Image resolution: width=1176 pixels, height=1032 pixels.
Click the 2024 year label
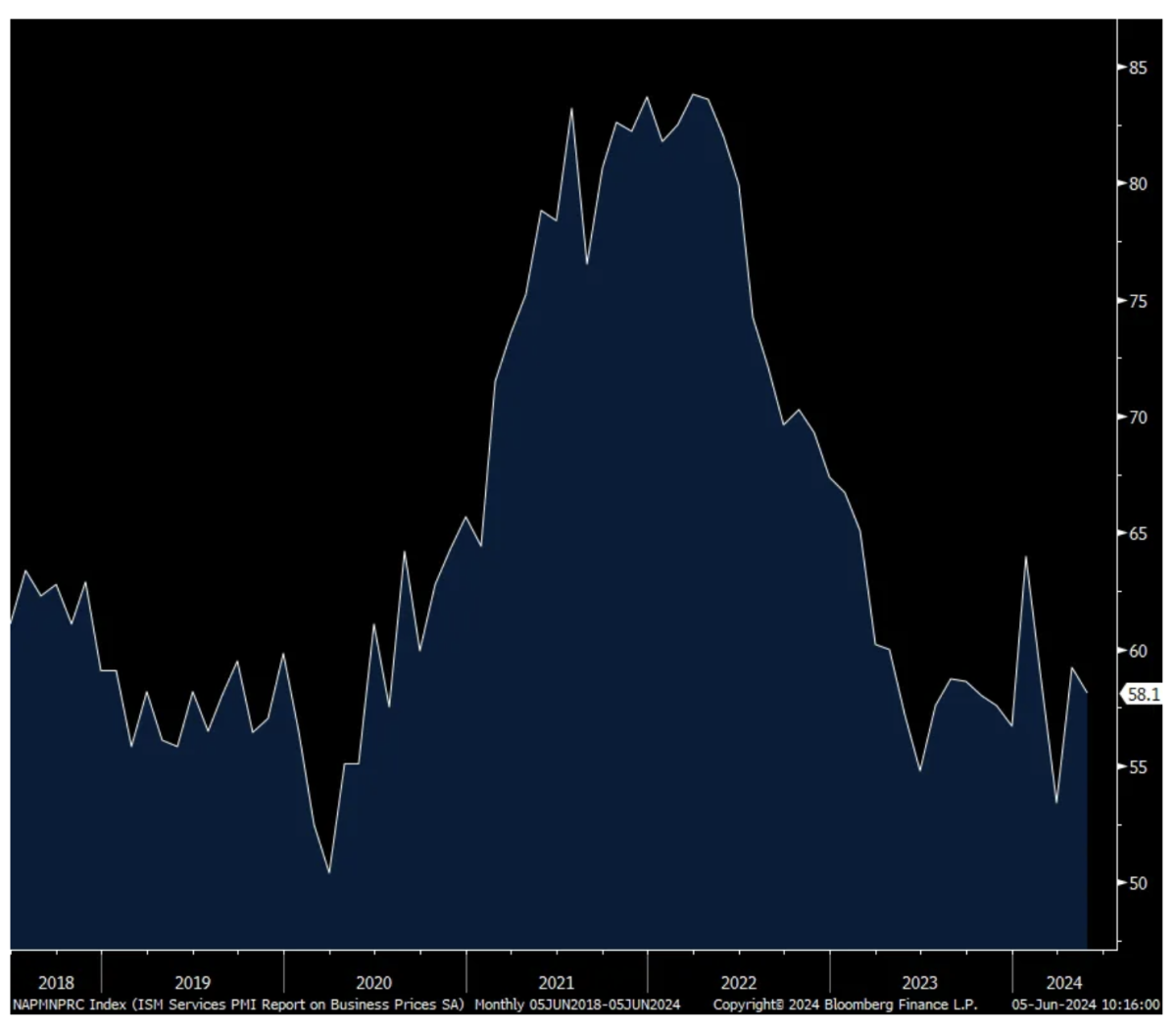1063,982
